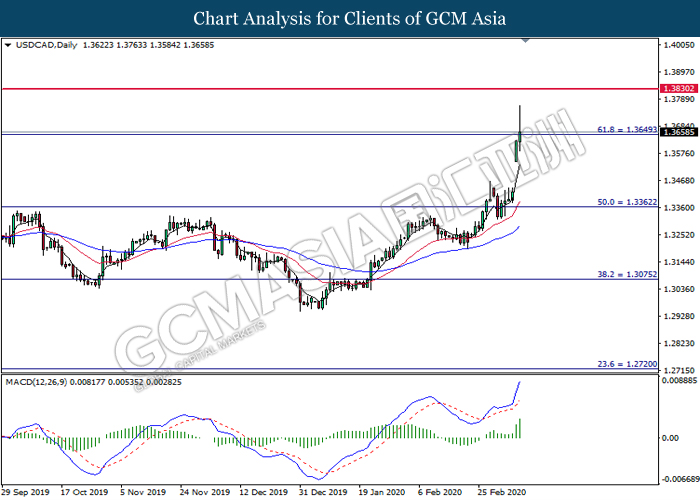The image size is (700, 500).
Task: Click the 17 Oct 2019 date label
Action: (x=84, y=492)
